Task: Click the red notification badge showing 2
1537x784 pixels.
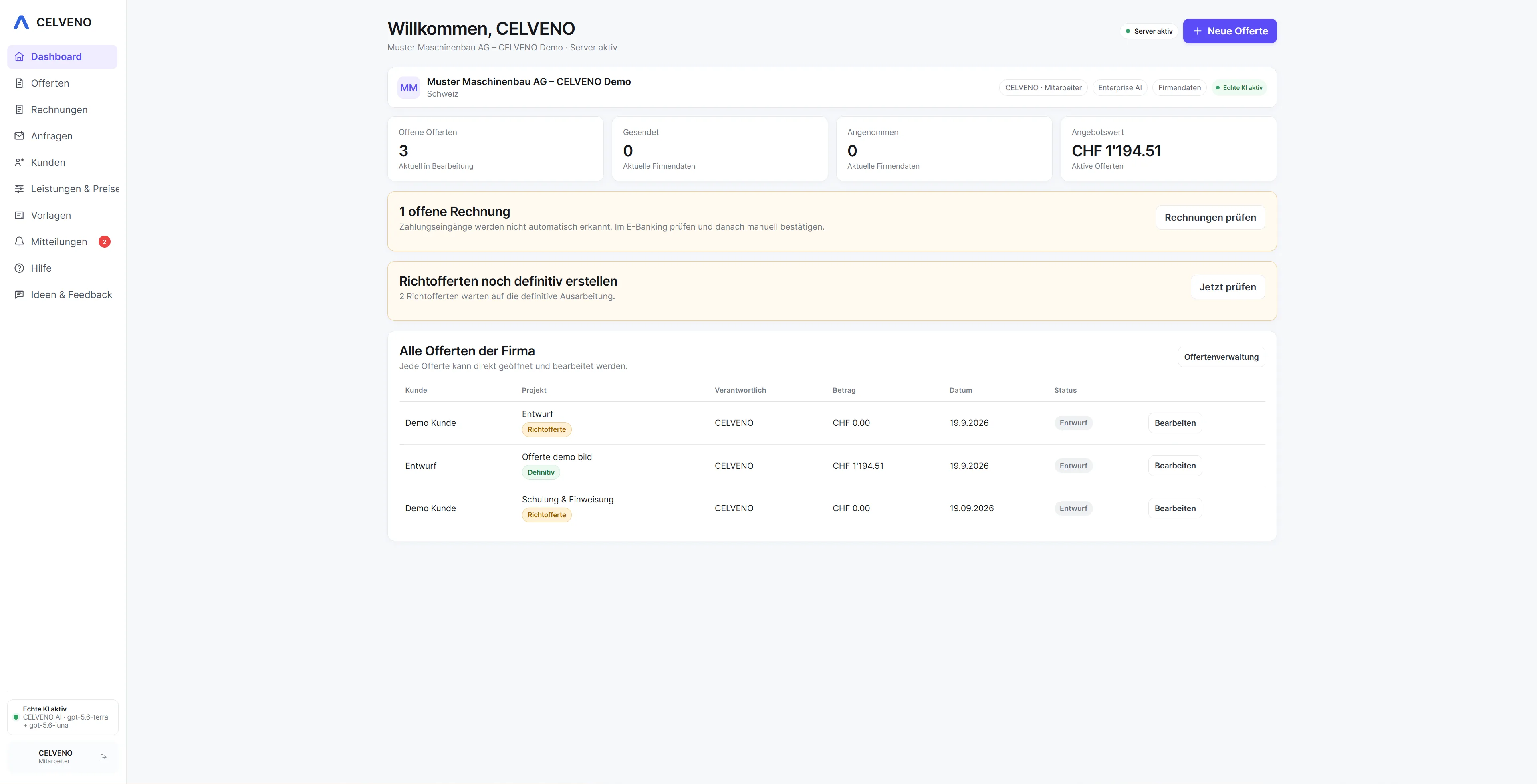Action: point(105,242)
